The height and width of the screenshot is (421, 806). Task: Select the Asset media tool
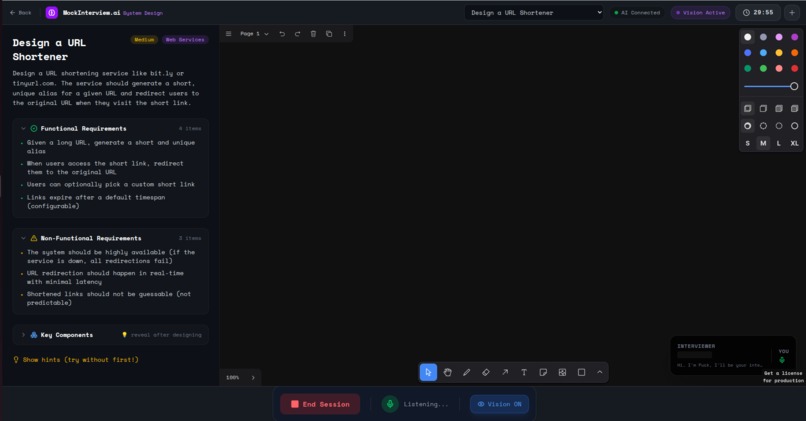(x=562, y=372)
